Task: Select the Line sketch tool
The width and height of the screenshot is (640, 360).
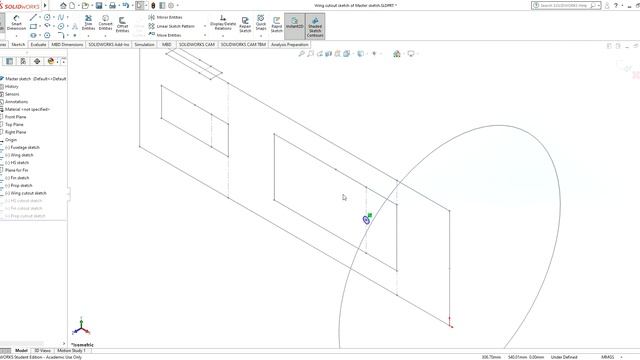Action: pyautogui.click(x=33, y=17)
